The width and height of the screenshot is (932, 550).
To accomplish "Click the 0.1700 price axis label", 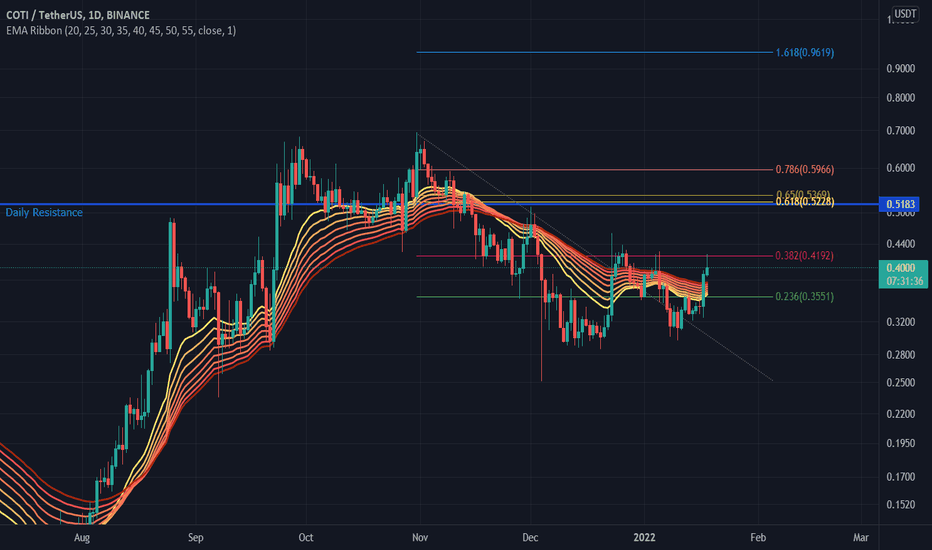I will tap(900, 477).
